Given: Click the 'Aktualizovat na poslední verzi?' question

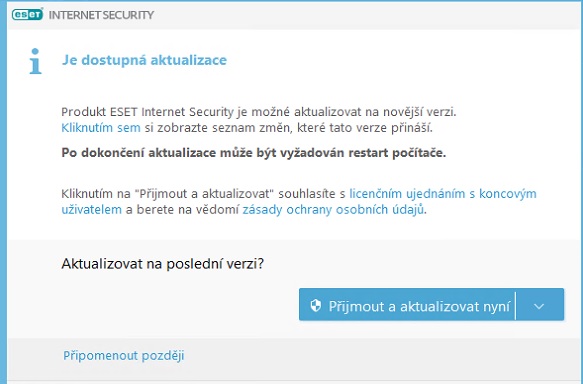Looking at the screenshot, I should tap(162, 264).
